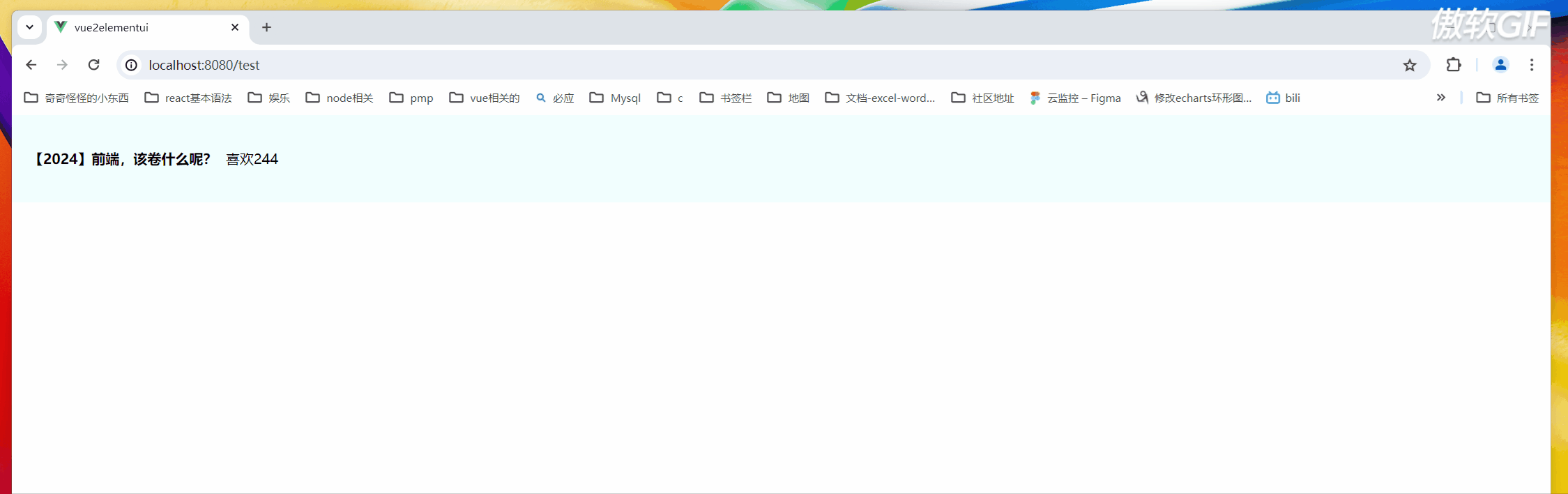Reload the page with the refresh icon
The height and width of the screenshot is (494, 1568).
(x=93, y=65)
